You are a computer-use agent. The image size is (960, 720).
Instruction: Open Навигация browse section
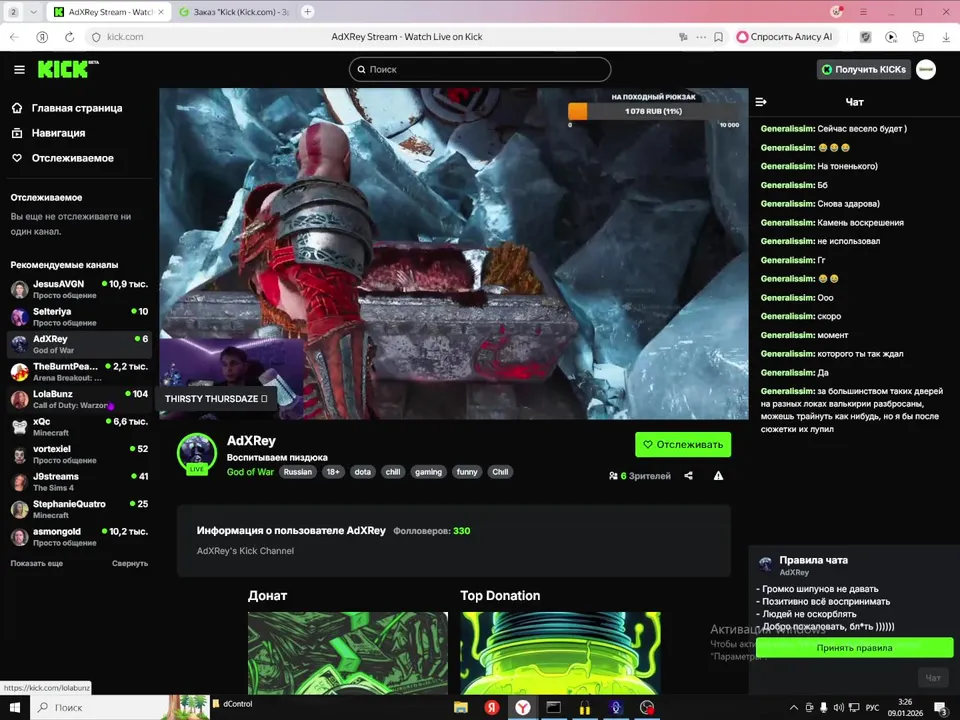49,133
